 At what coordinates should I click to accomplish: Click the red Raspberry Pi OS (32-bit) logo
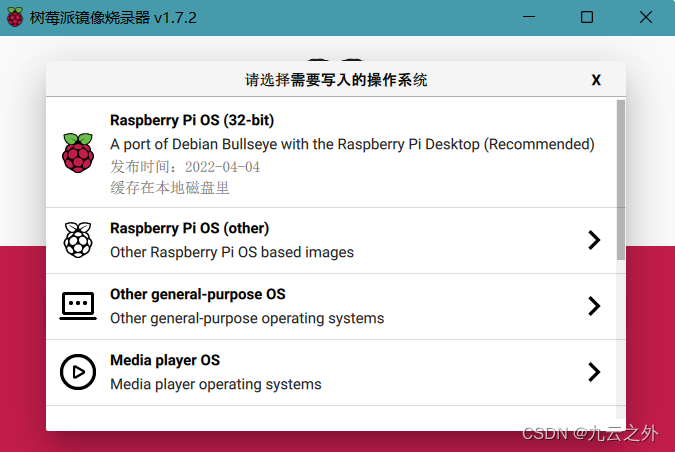point(78,153)
